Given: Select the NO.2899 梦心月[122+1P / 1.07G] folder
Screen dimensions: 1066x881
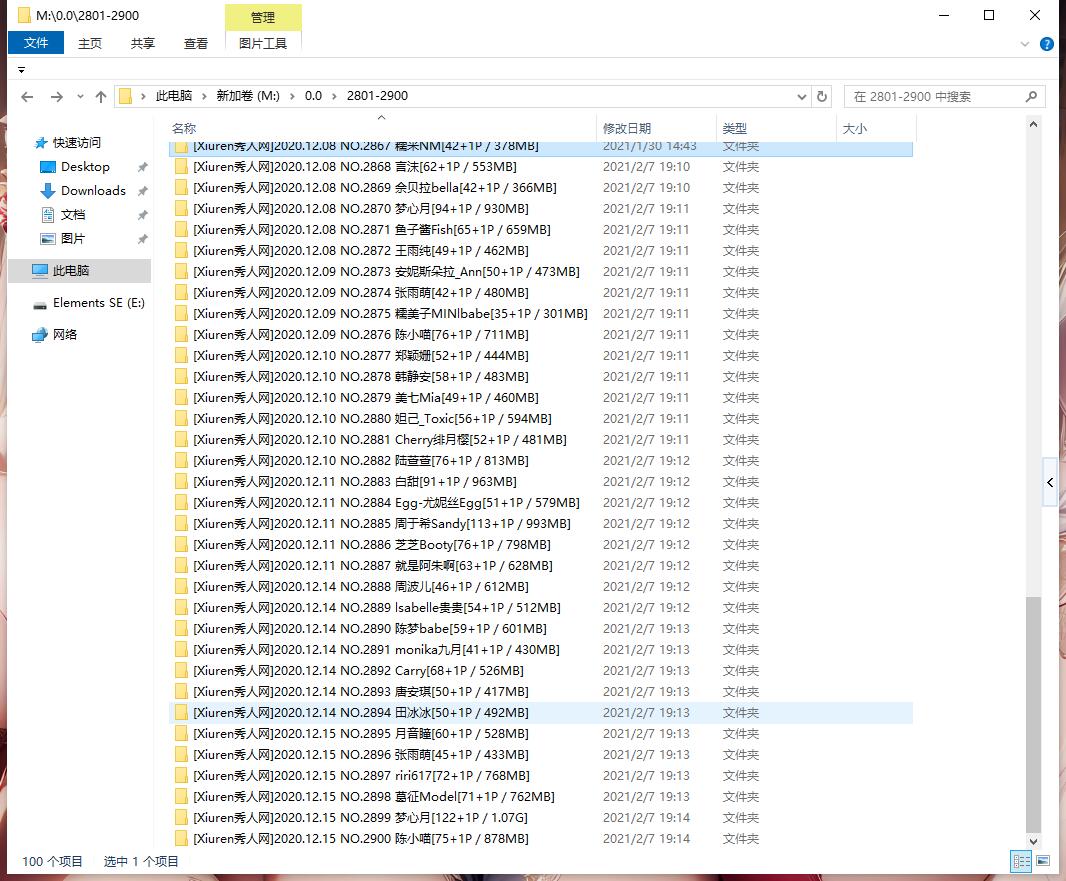Looking at the screenshot, I should [x=360, y=818].
